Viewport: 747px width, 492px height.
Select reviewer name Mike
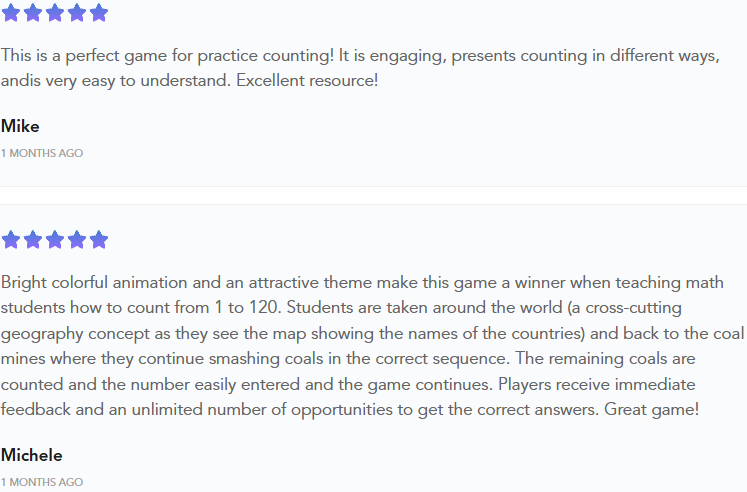coord(20,126)
